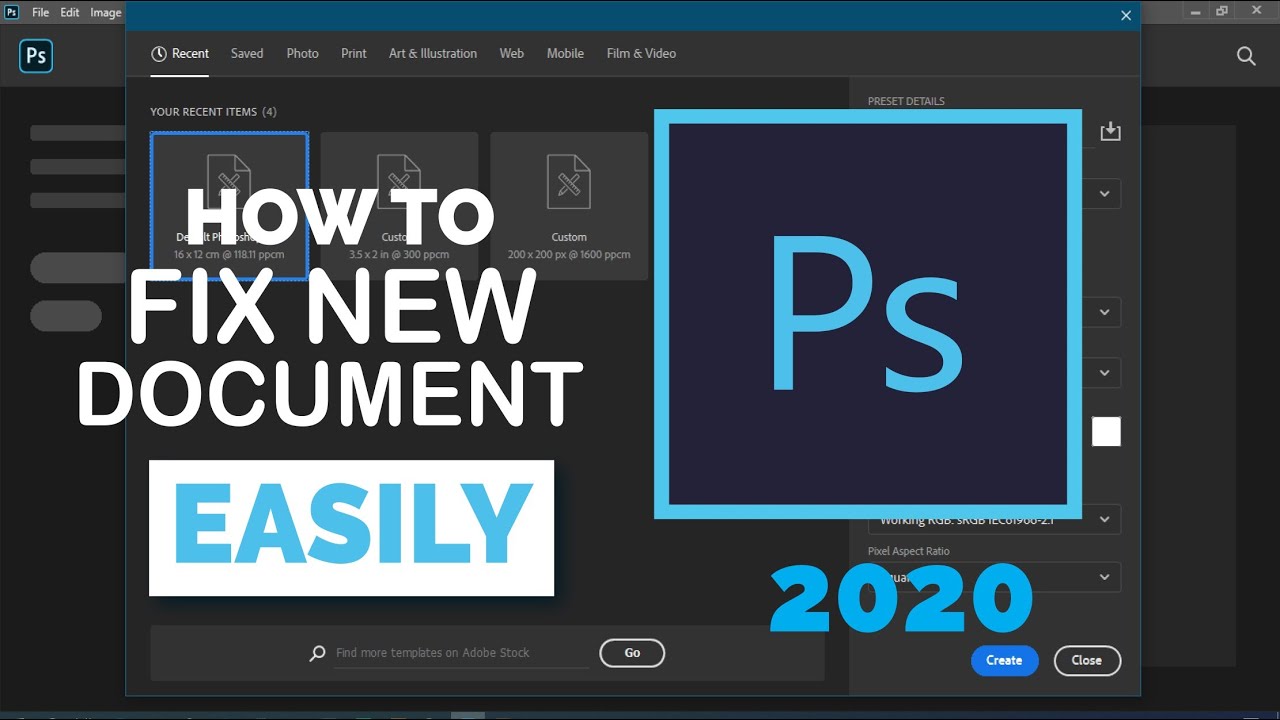The width and height of the screenshot is (1280, 720).
Task: Open the Film & Video tab
Action: tap(641, 54)
